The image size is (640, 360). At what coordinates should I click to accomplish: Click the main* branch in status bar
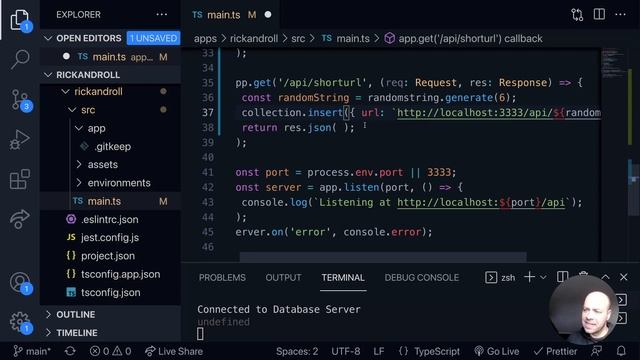pyautogui.click(x=32, y=351)
